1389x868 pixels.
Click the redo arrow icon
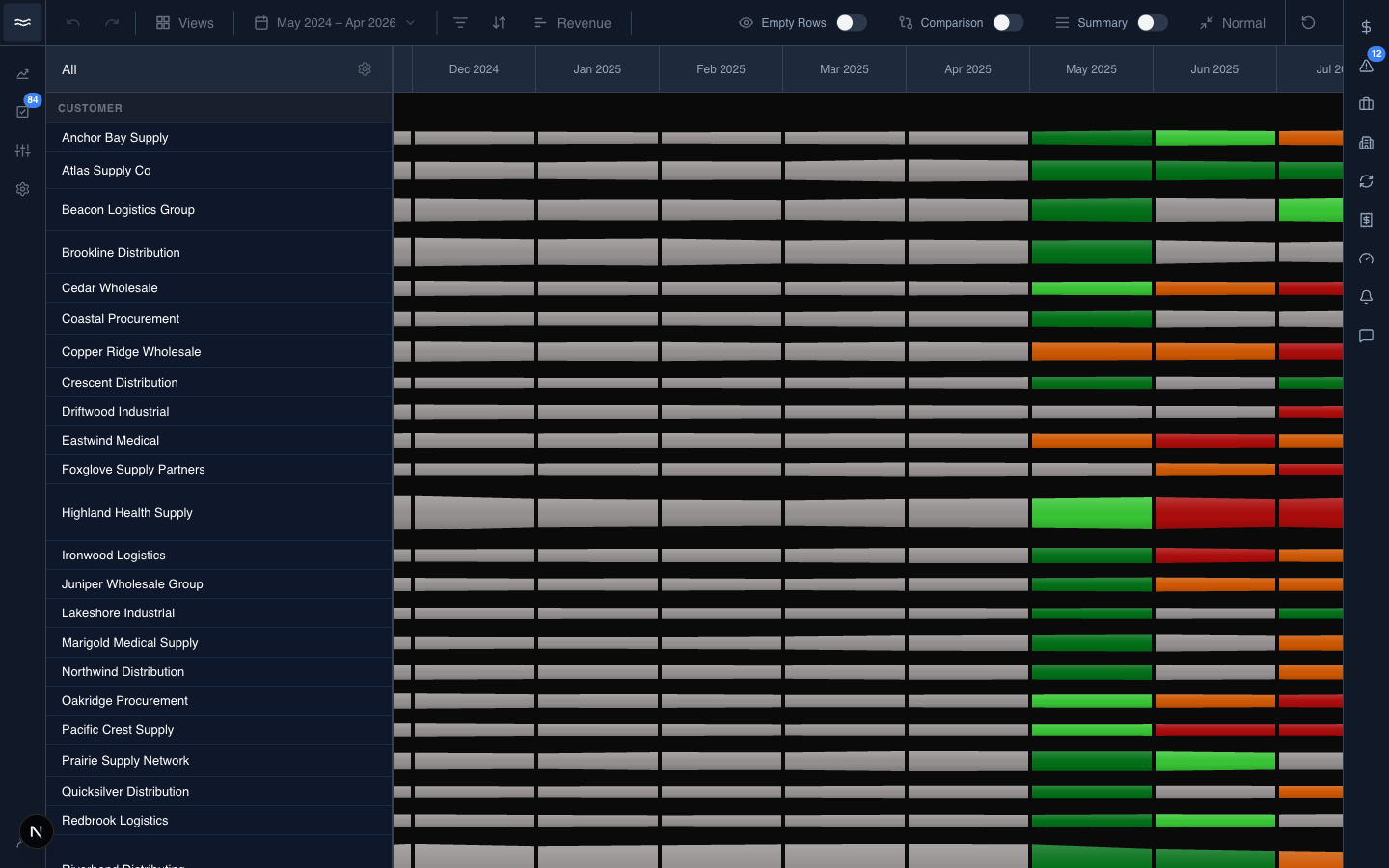pos(112,22)
